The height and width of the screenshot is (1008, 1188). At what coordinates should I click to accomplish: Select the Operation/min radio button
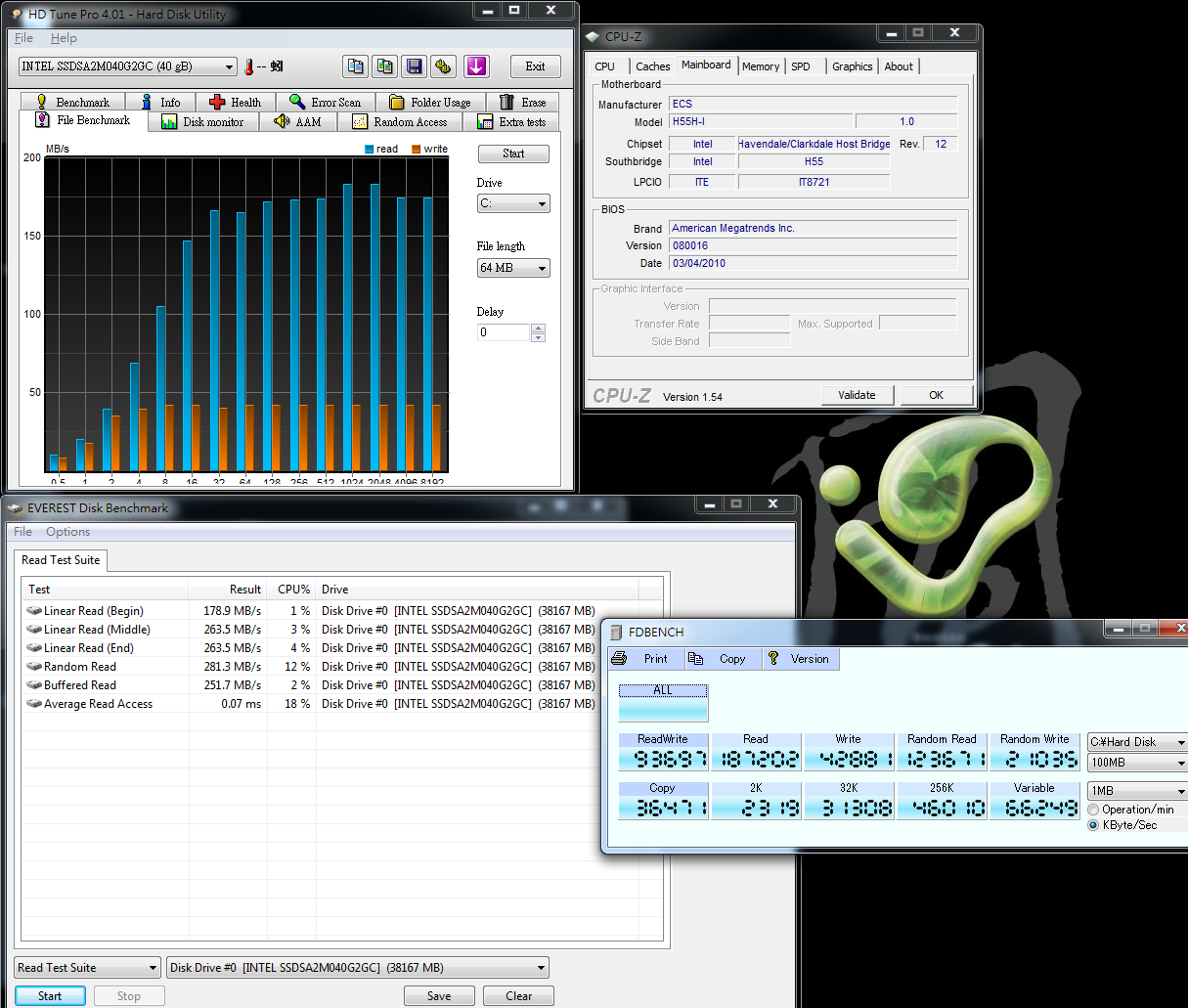tap(1093, 809)
